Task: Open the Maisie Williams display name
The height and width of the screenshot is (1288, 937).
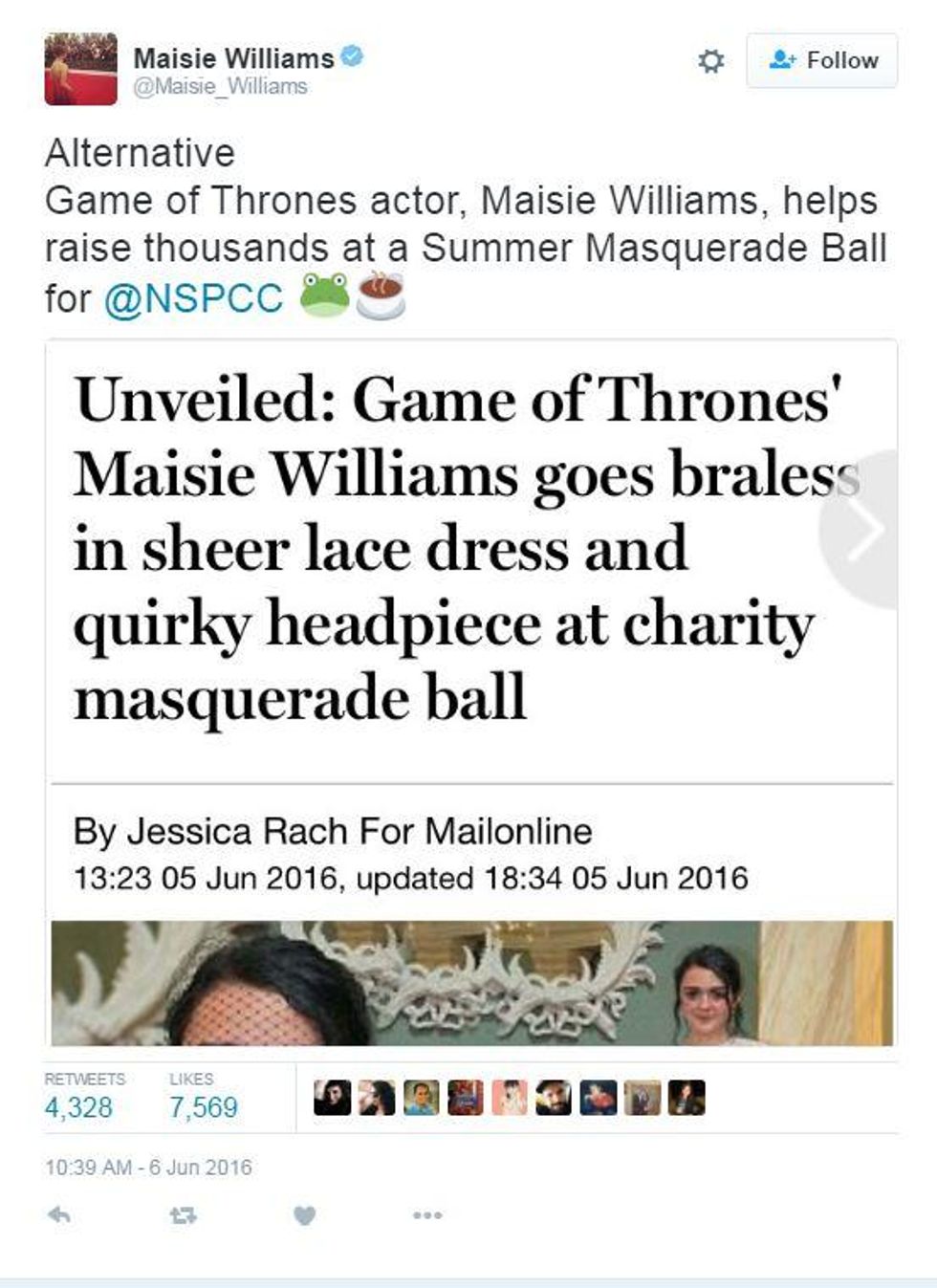Action: 233,58
